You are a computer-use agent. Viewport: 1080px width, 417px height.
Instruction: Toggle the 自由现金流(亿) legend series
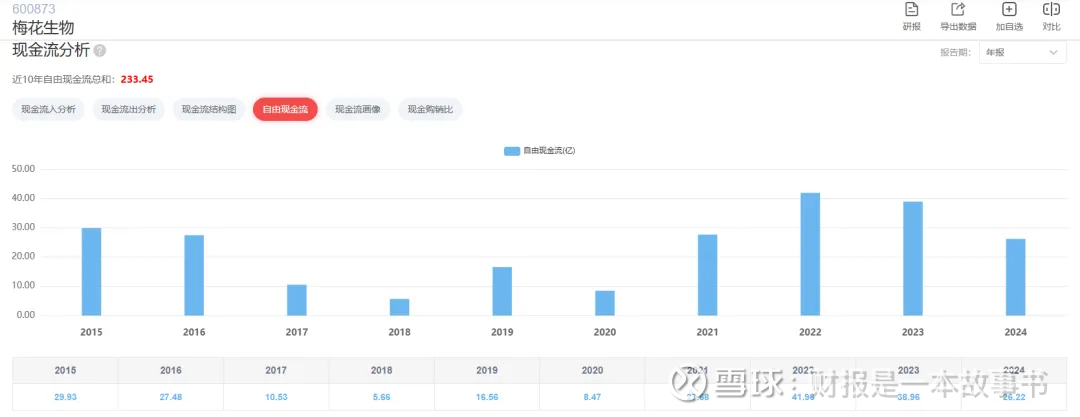539,151
